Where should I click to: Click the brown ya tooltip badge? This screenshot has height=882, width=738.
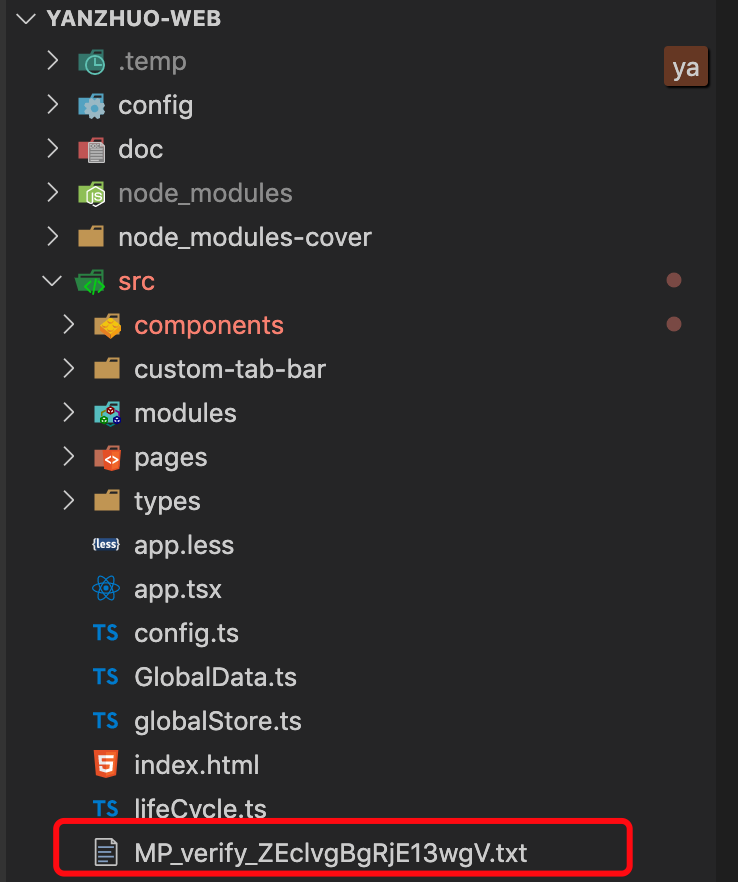pyautogui.click(x=686, y=67)
